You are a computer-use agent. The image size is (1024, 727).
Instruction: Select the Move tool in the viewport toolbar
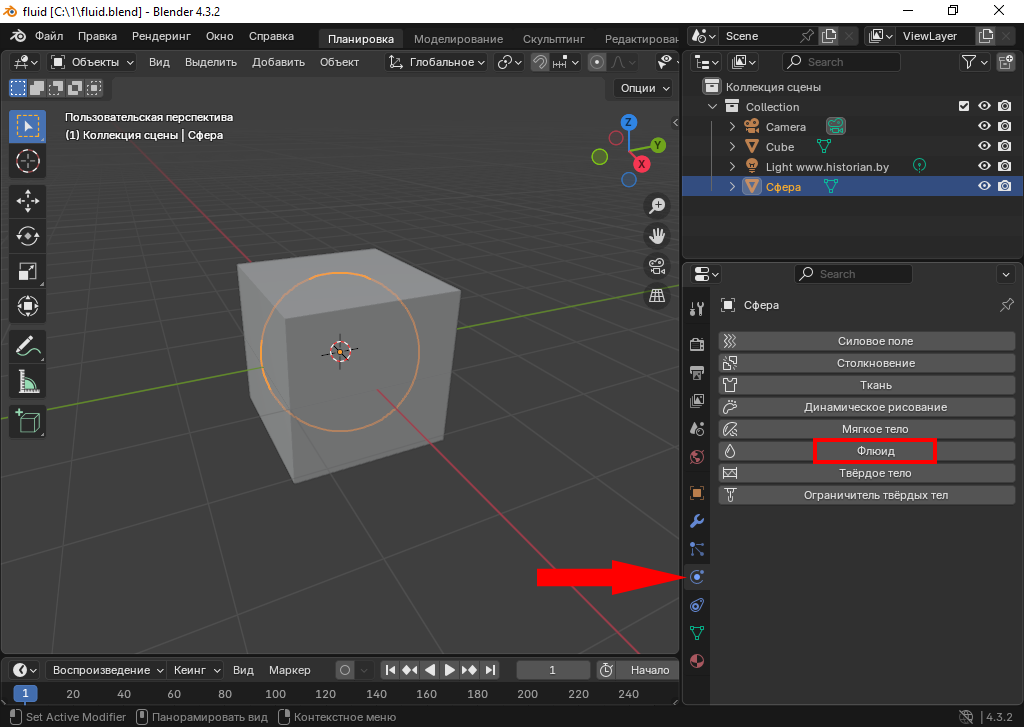[x=27, y=201]
